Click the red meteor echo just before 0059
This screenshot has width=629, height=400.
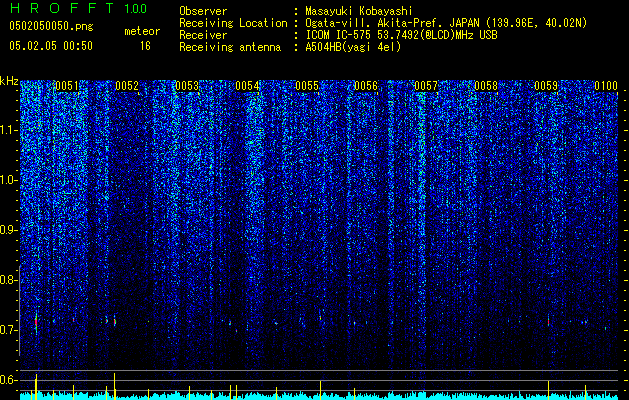coord(548,322)
